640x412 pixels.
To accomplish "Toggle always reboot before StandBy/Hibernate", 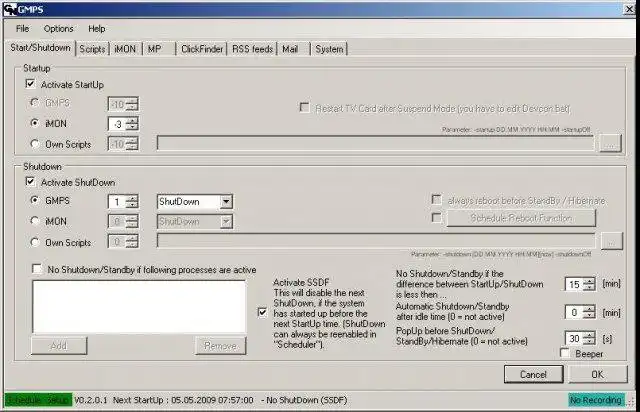I will [x=436, y=200].
